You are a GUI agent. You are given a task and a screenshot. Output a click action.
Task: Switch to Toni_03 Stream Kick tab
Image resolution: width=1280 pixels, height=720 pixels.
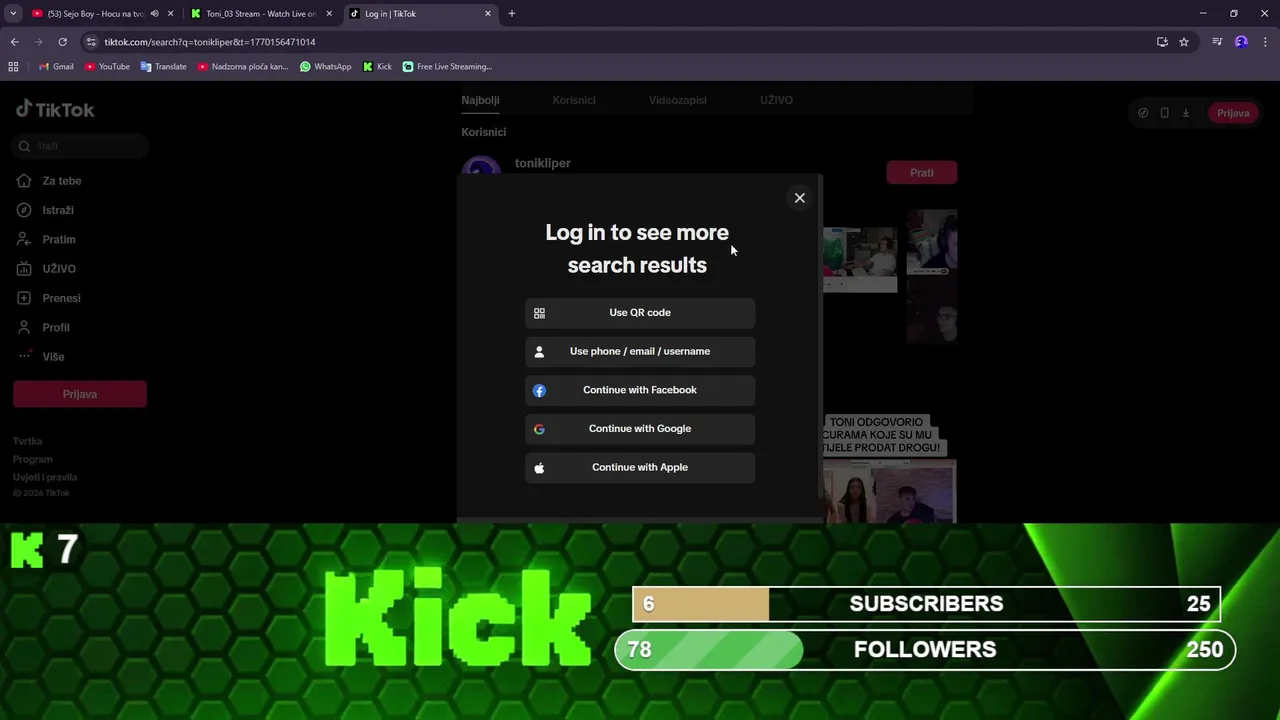click(260, 14)
